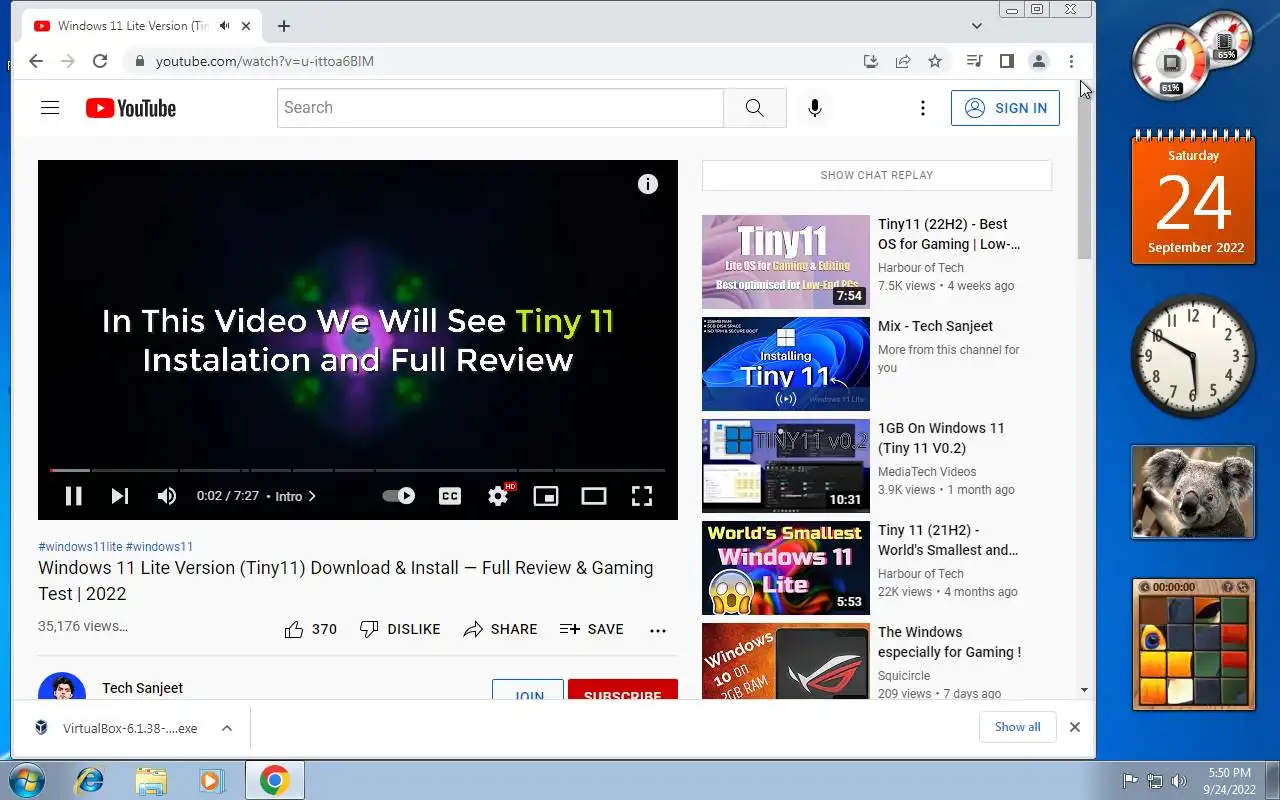
Task: Open the video info card
Action: (x=648, y=184)
